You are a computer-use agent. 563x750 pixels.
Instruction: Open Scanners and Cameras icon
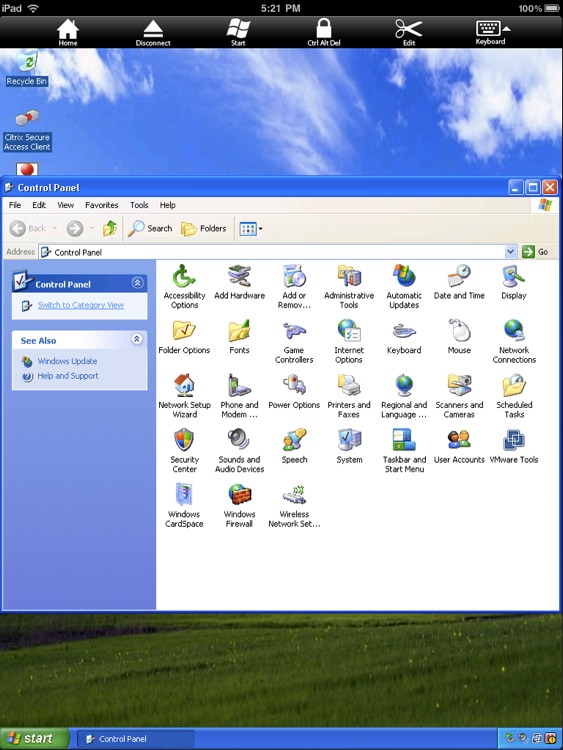pyautogui.click(x=459, y=396)
